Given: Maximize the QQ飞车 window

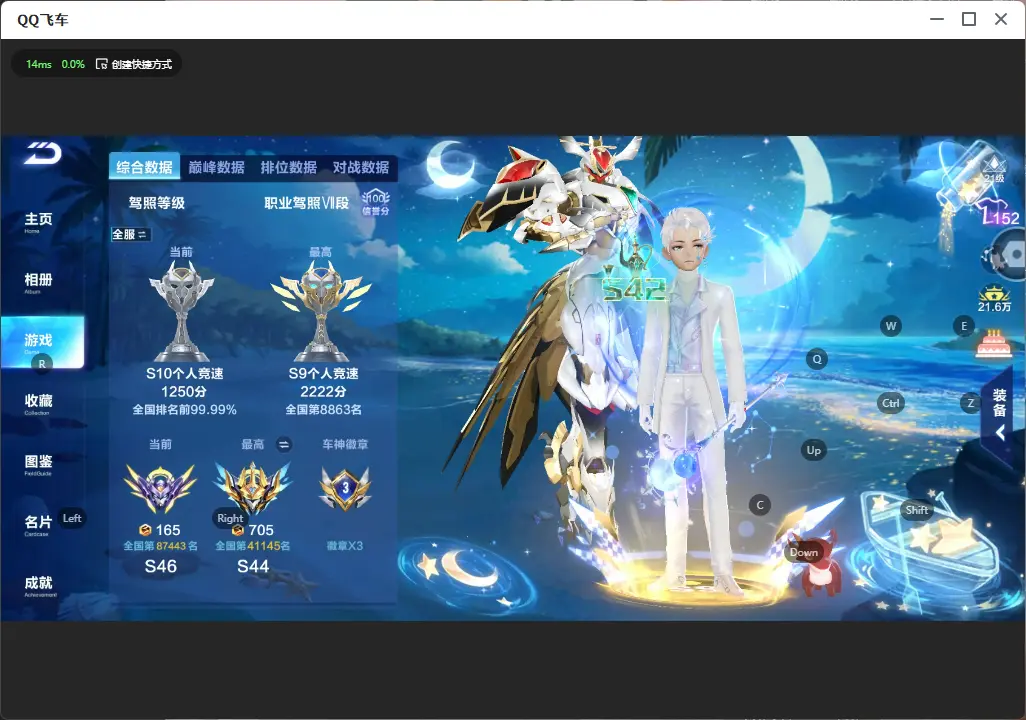Looking at the screenshot, I should (969, 20).
